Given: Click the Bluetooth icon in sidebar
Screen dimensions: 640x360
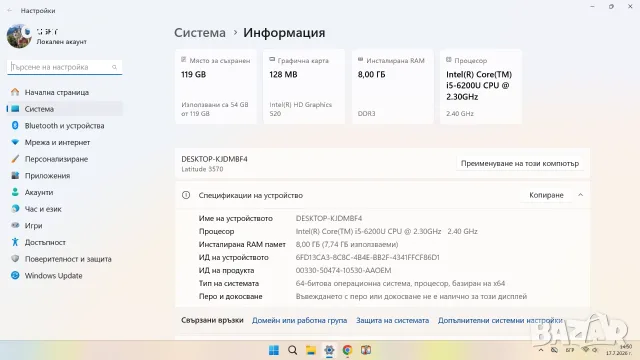Looking at the screenshot, I should point(15,126).
